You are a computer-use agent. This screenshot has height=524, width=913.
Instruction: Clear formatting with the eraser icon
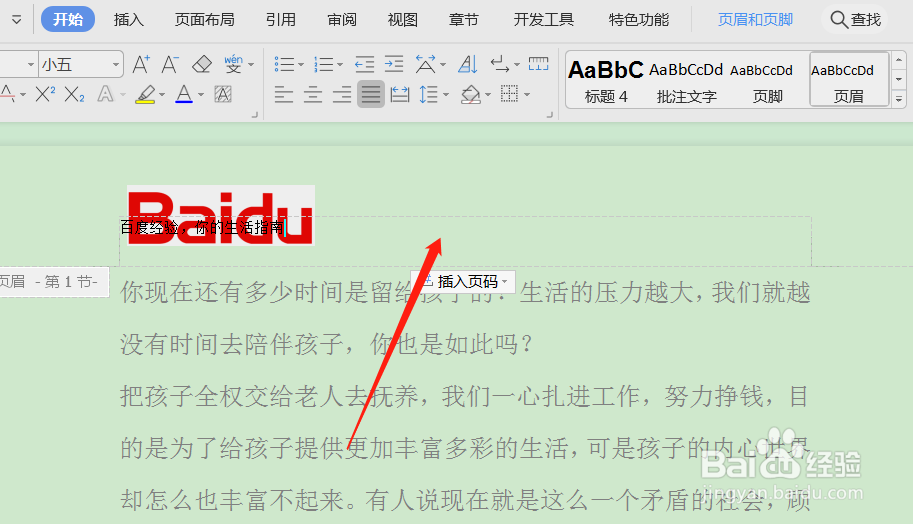(x=201, y=64)
